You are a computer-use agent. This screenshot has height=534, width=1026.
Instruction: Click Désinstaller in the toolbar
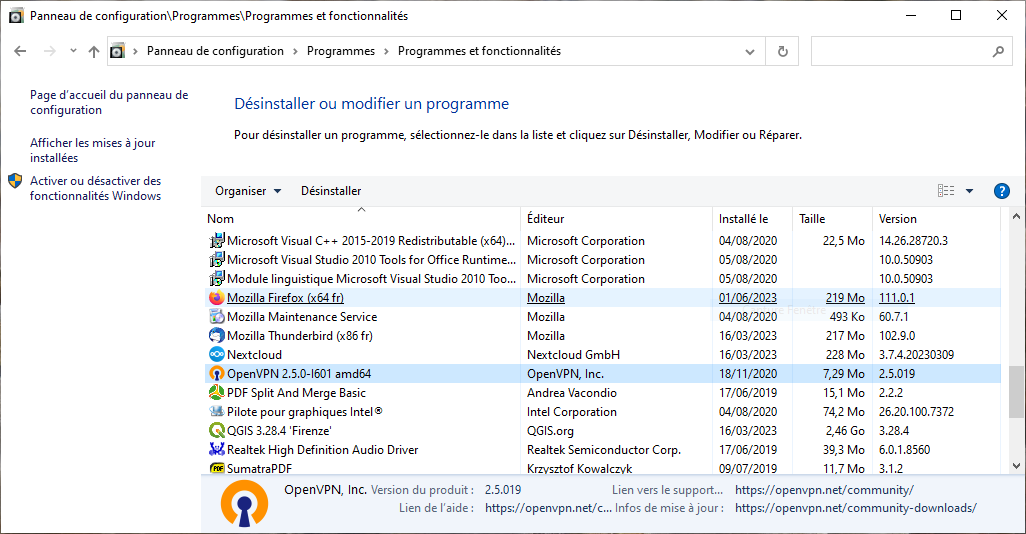(x=331, y=191)
